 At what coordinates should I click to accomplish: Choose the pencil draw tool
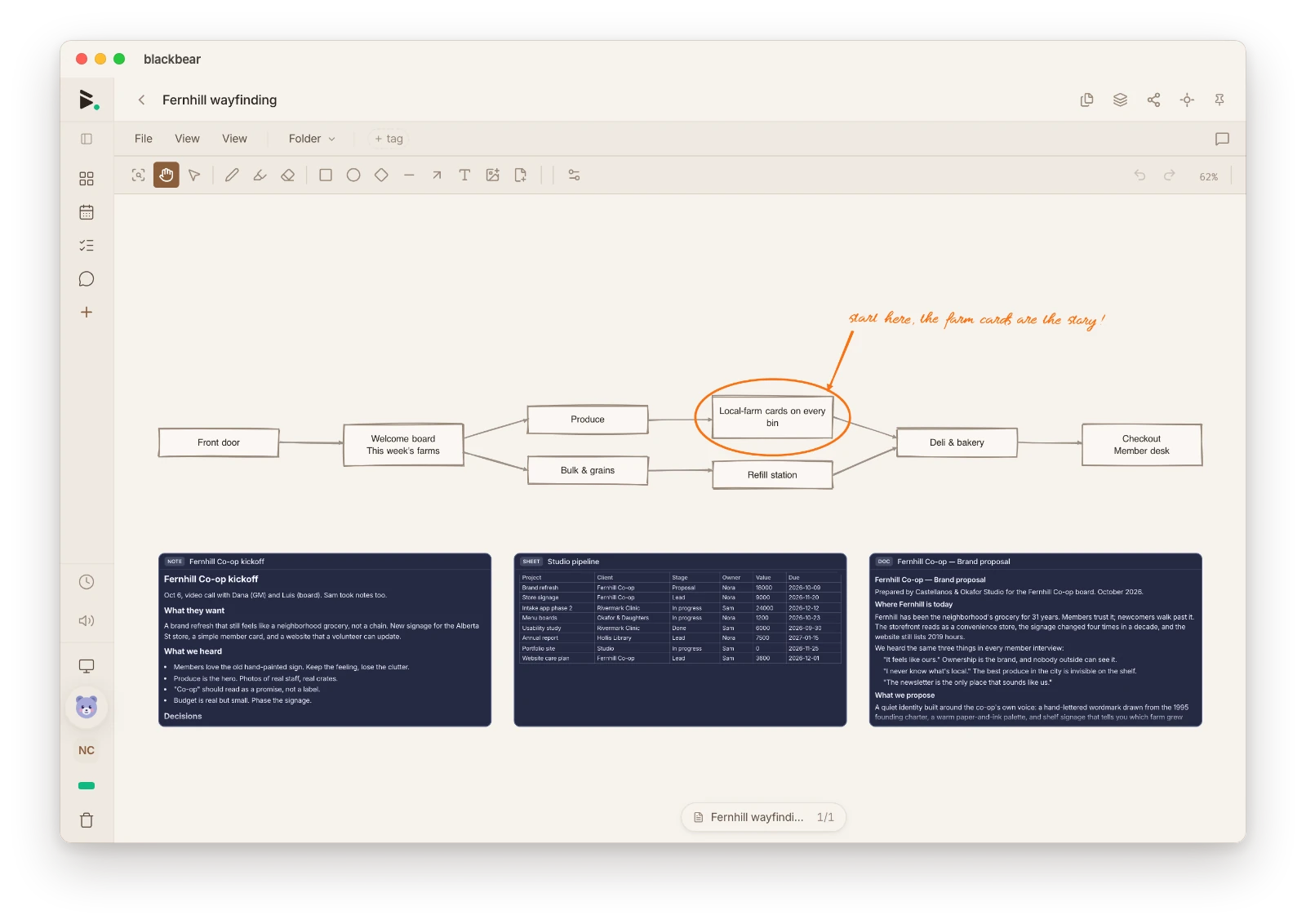[232, 175]
